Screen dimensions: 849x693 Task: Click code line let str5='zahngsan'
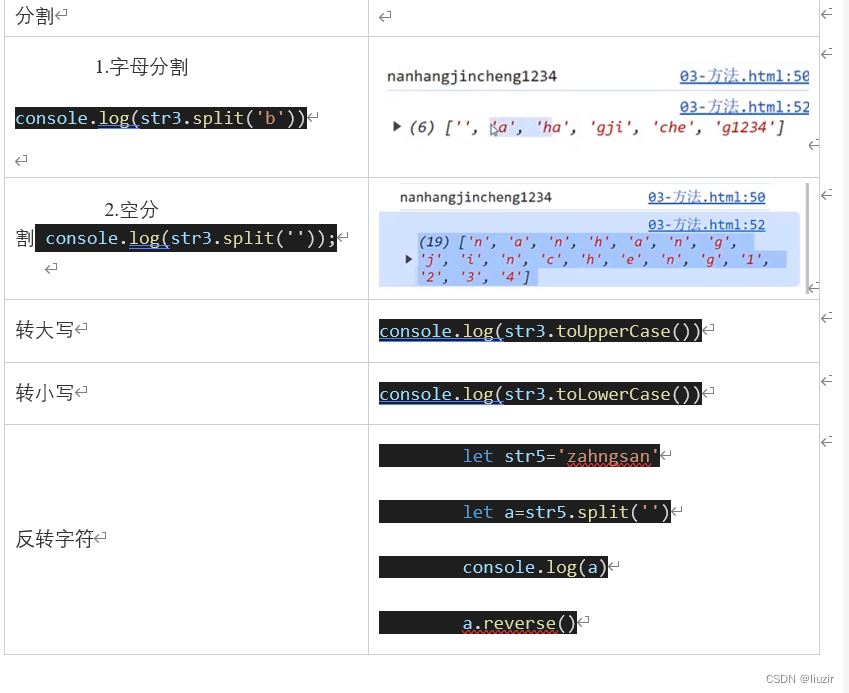[519, 456]
